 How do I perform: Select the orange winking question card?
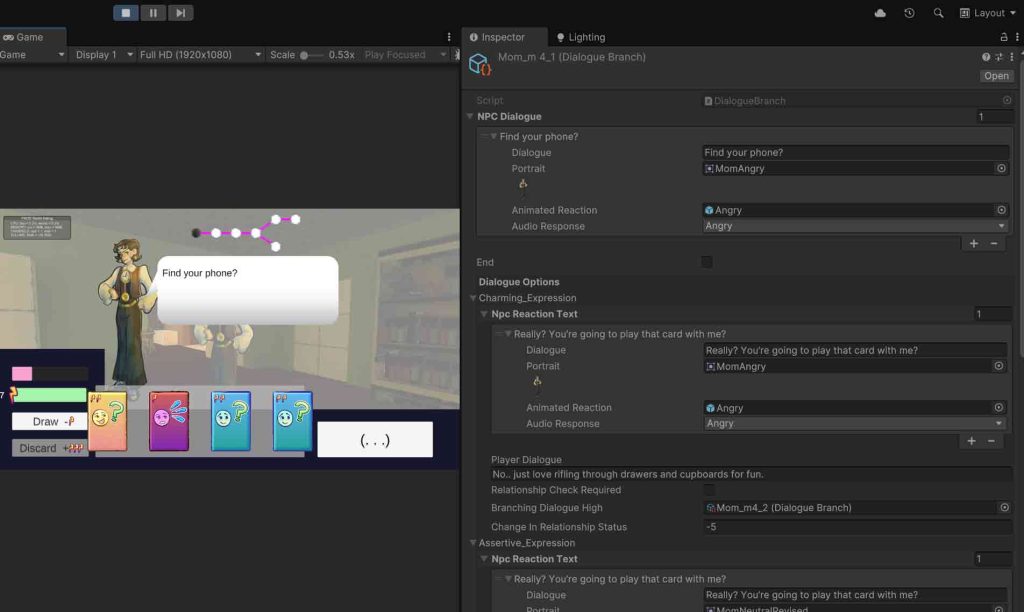(107, 421)
